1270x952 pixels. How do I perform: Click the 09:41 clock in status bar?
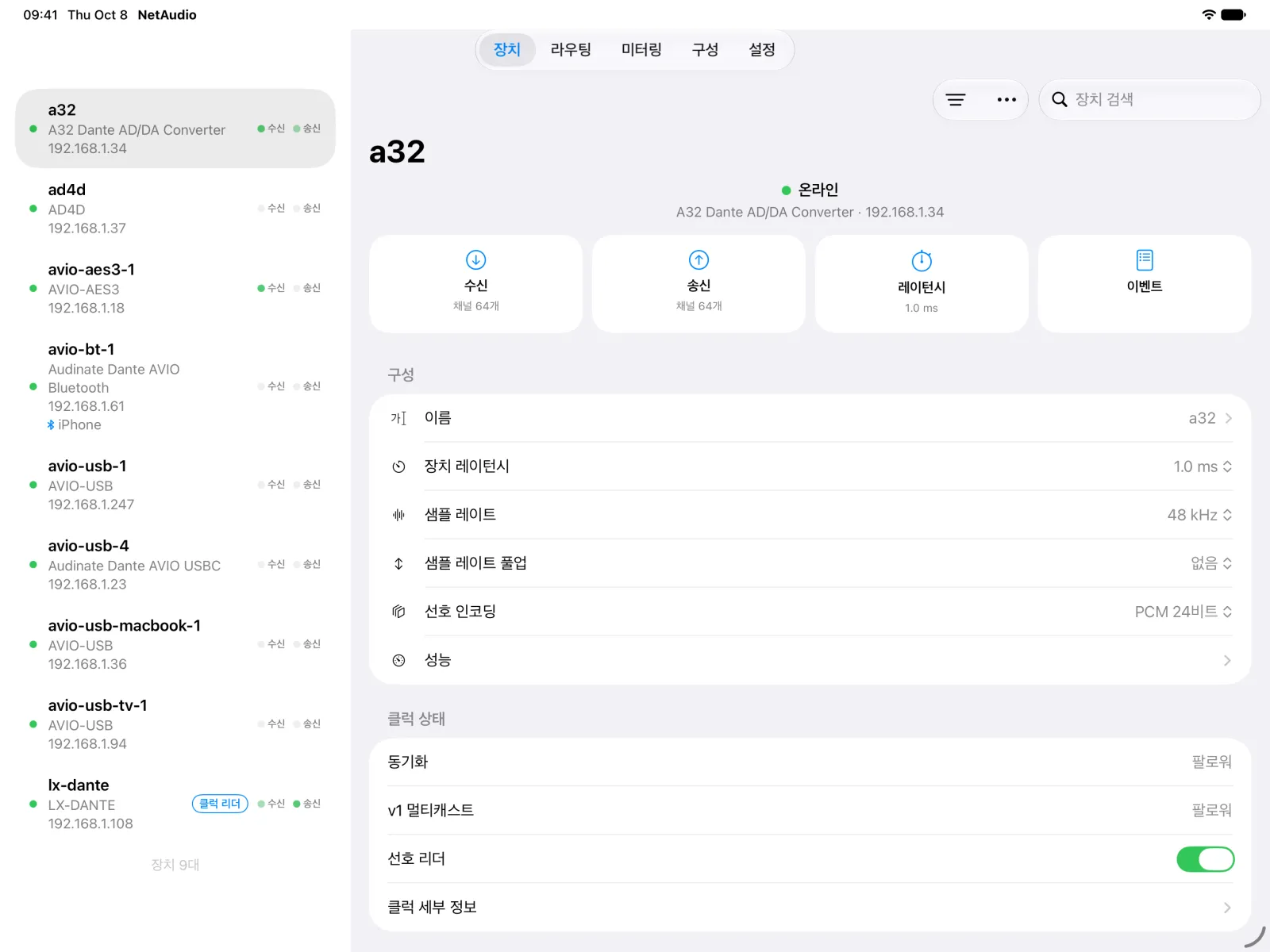(x=40, y=15)
